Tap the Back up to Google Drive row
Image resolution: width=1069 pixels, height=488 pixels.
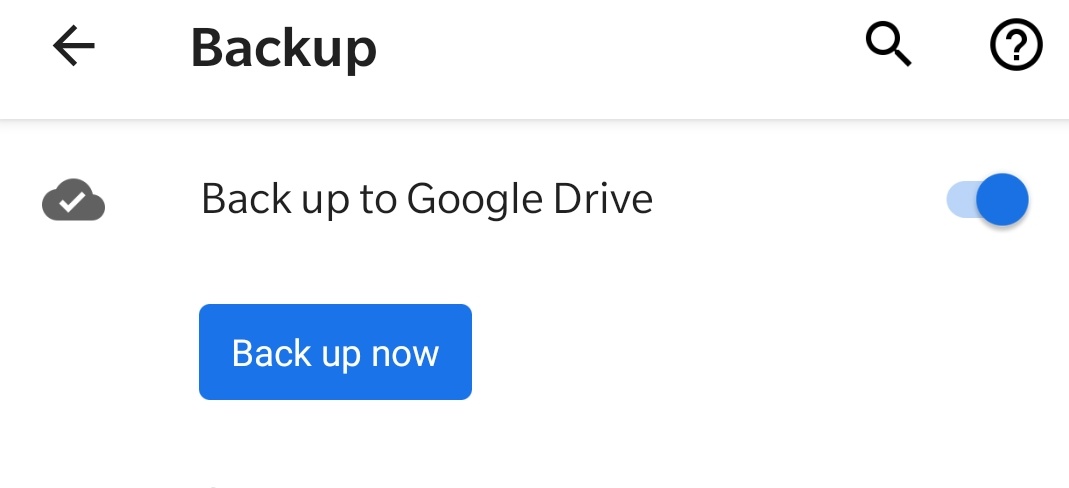(534, 200)
